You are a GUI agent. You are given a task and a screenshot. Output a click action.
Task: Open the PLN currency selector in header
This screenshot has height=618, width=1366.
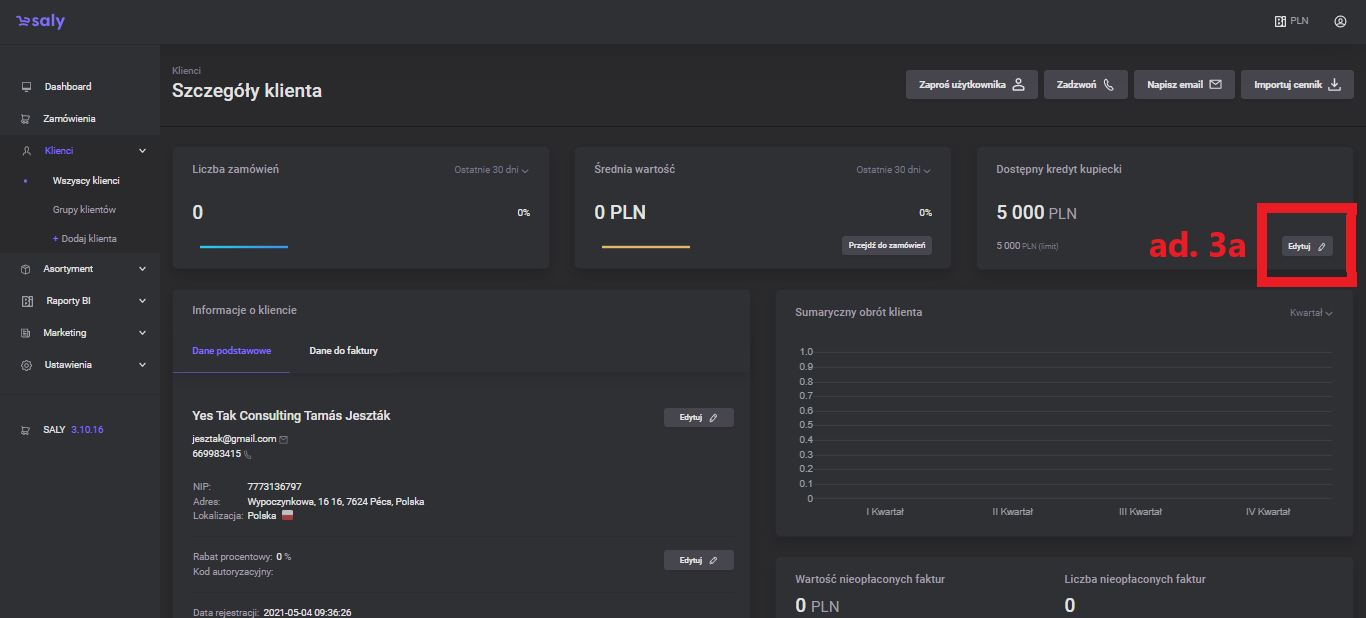coord(1291,21)
